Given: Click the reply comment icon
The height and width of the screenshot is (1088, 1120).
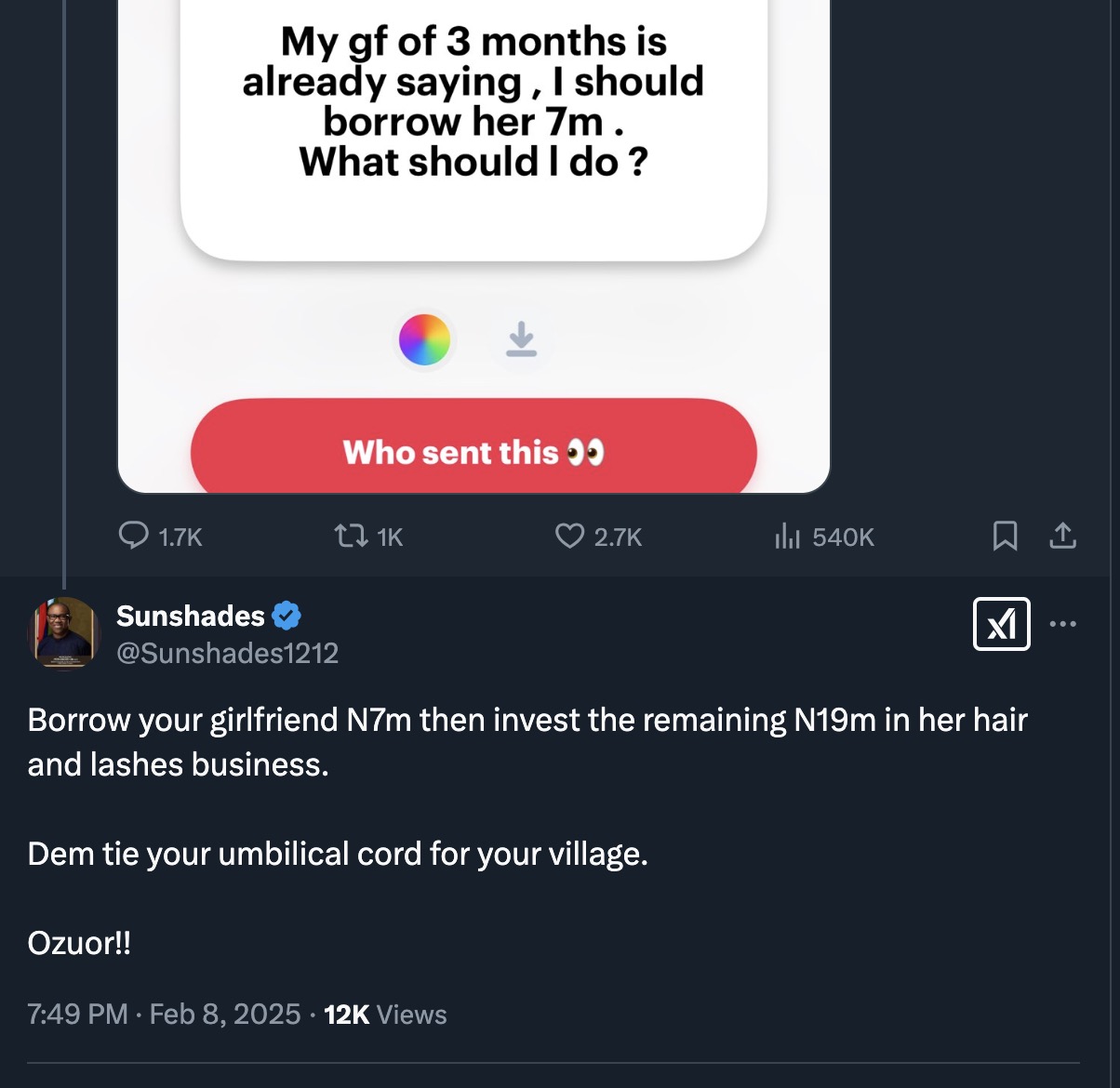Looking at the screenshot, I should point(134,536).
